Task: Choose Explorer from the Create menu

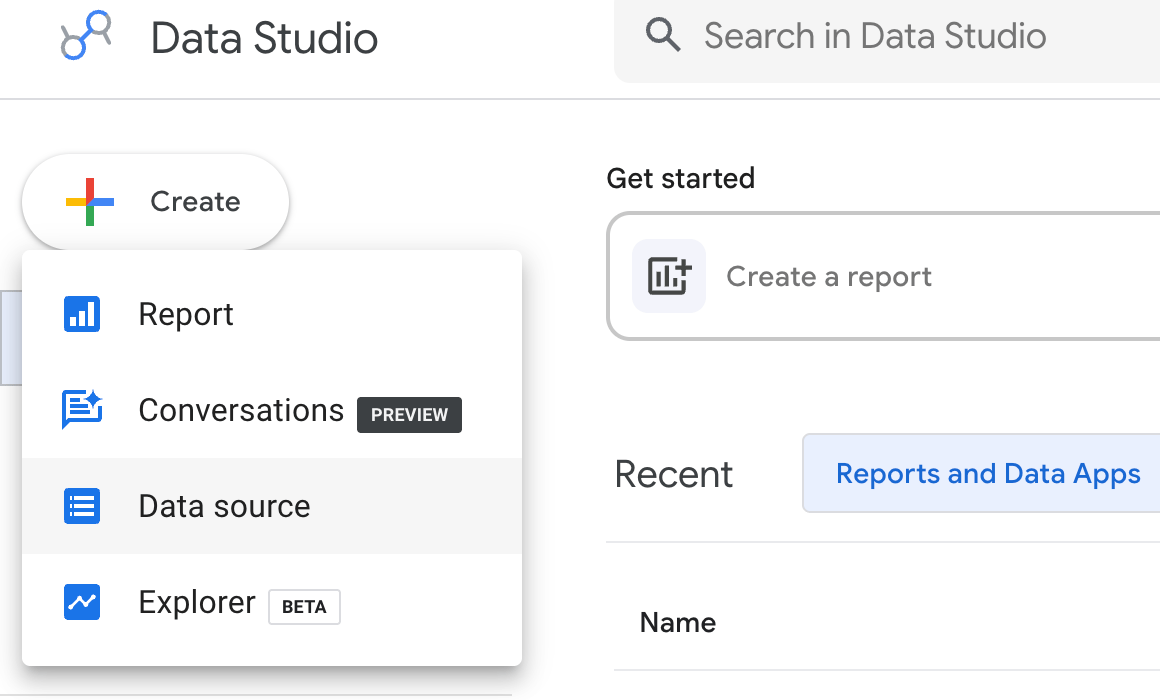Action: pyautogui.click(x=272, y=602)
